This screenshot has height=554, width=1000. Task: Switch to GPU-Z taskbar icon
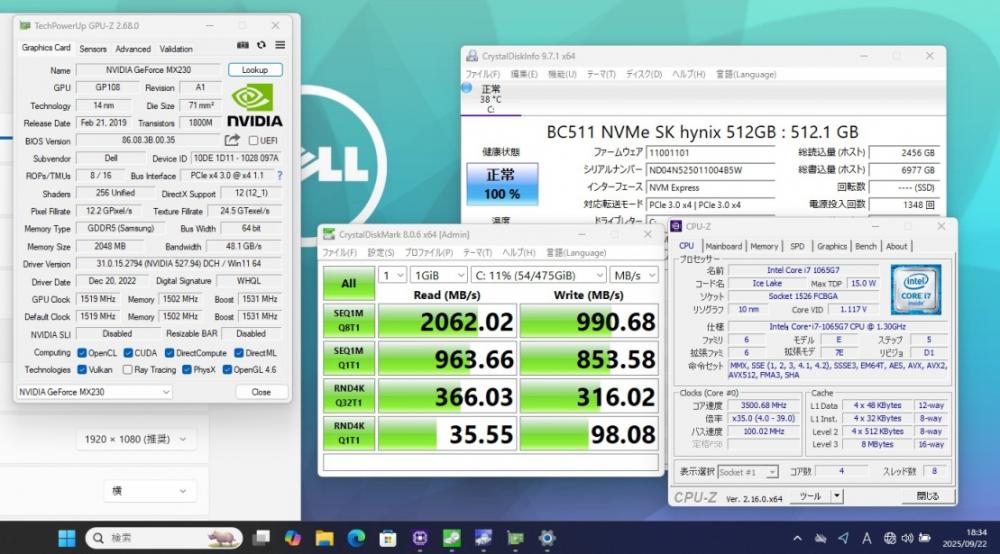click(515, 538)
